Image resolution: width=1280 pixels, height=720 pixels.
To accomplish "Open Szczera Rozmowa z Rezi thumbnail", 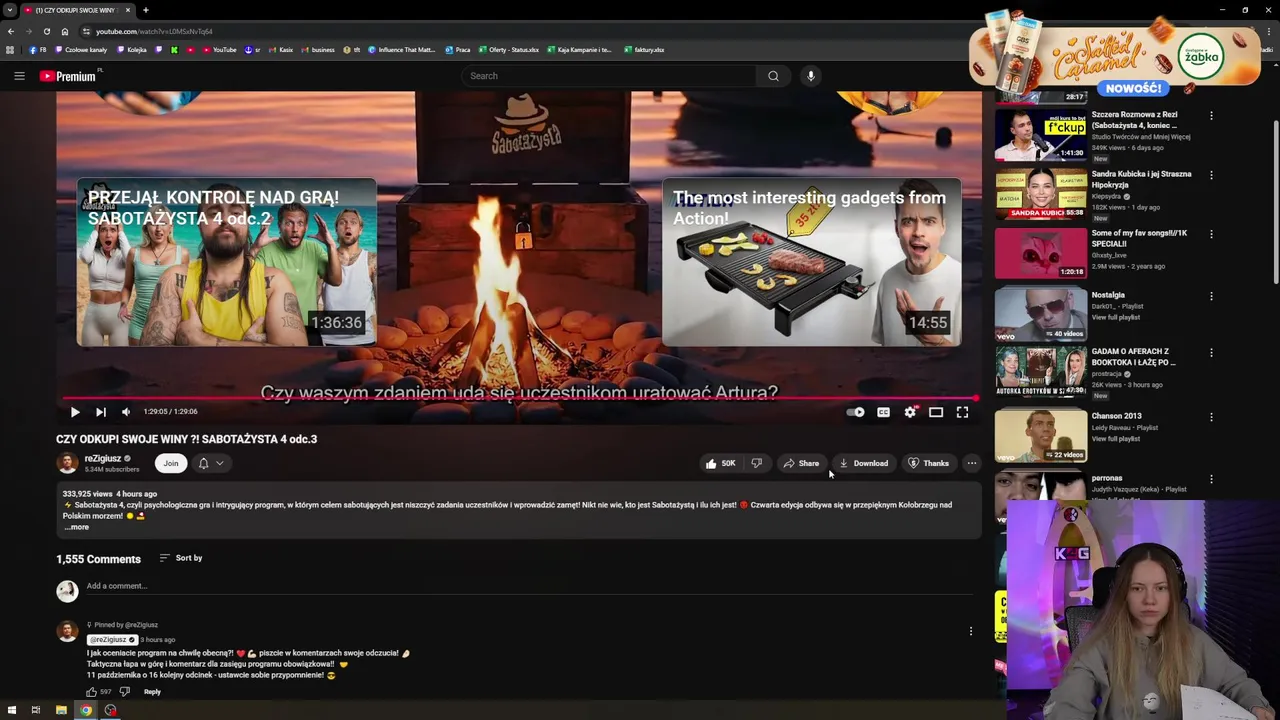I will pyautogui.click(x=1041, y=135).
